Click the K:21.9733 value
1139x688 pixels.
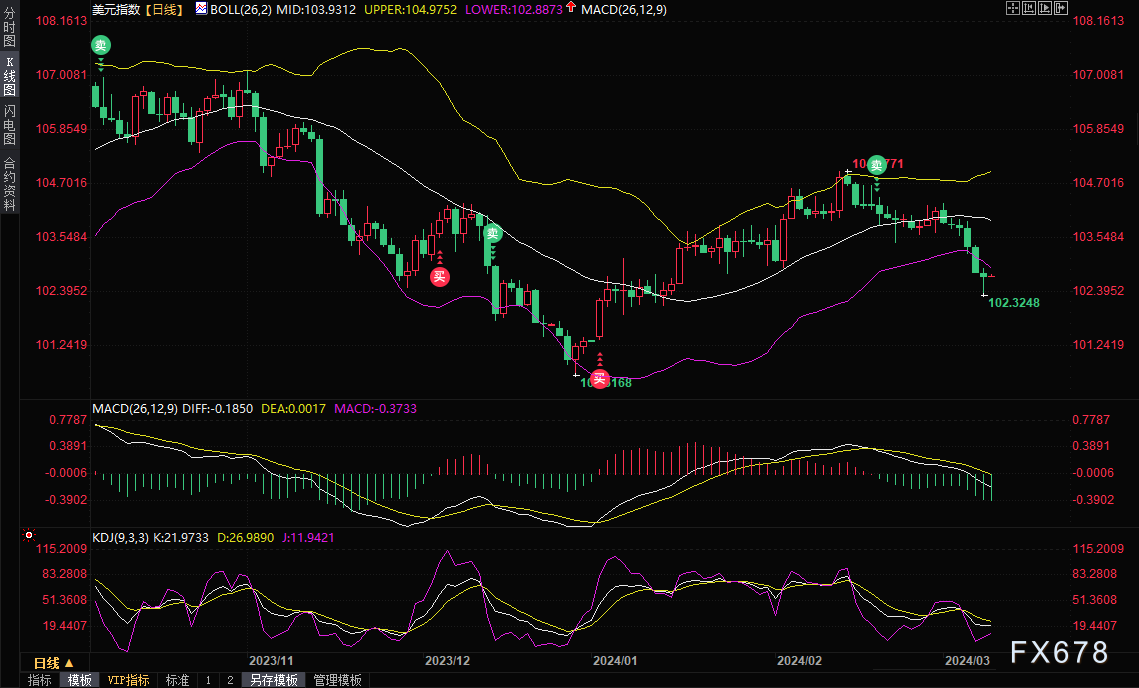(181, 538)
